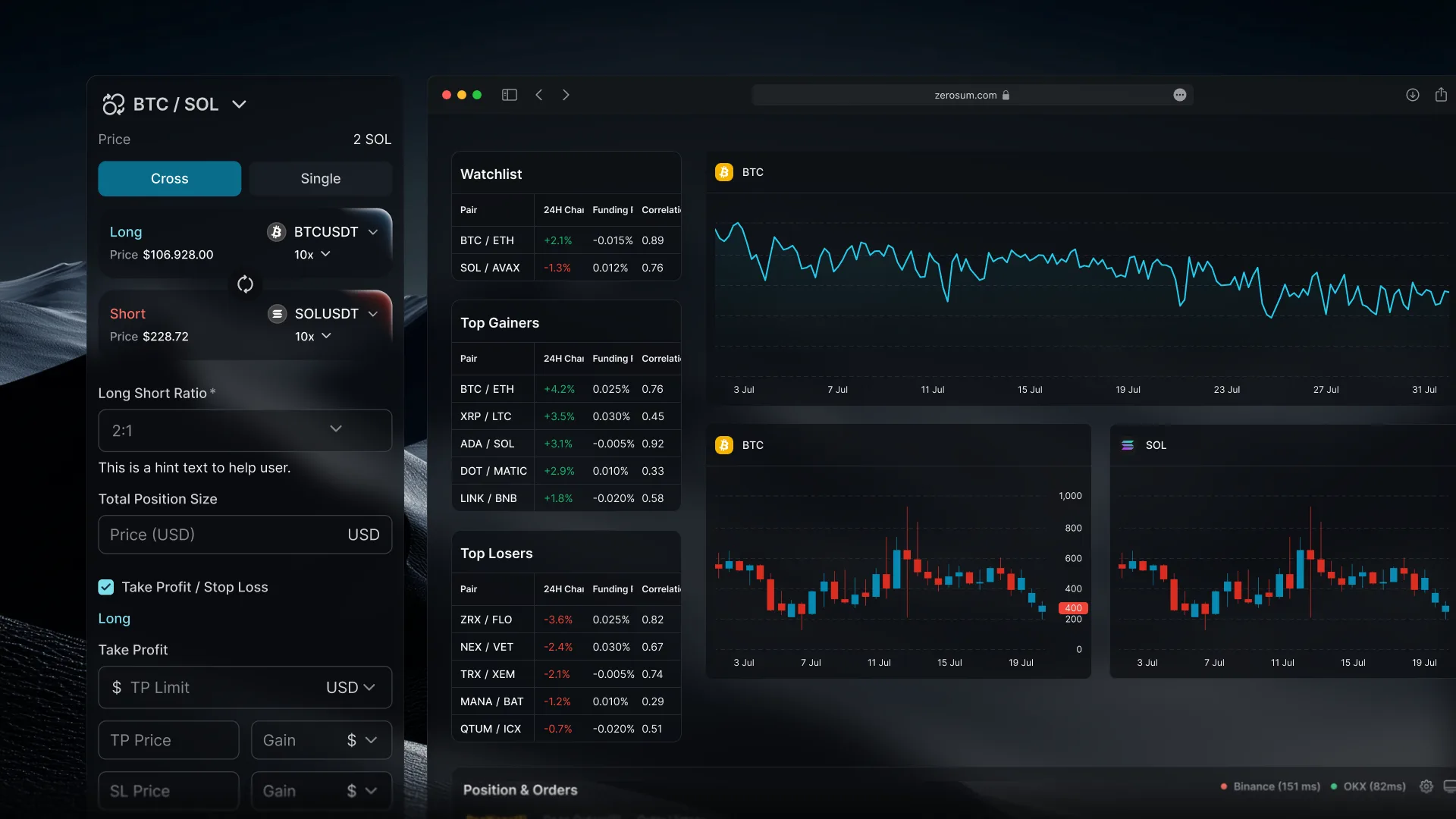Click the red 400 price marker
Viewport: 1456px width, 819px height.
tap(1073, 608)
